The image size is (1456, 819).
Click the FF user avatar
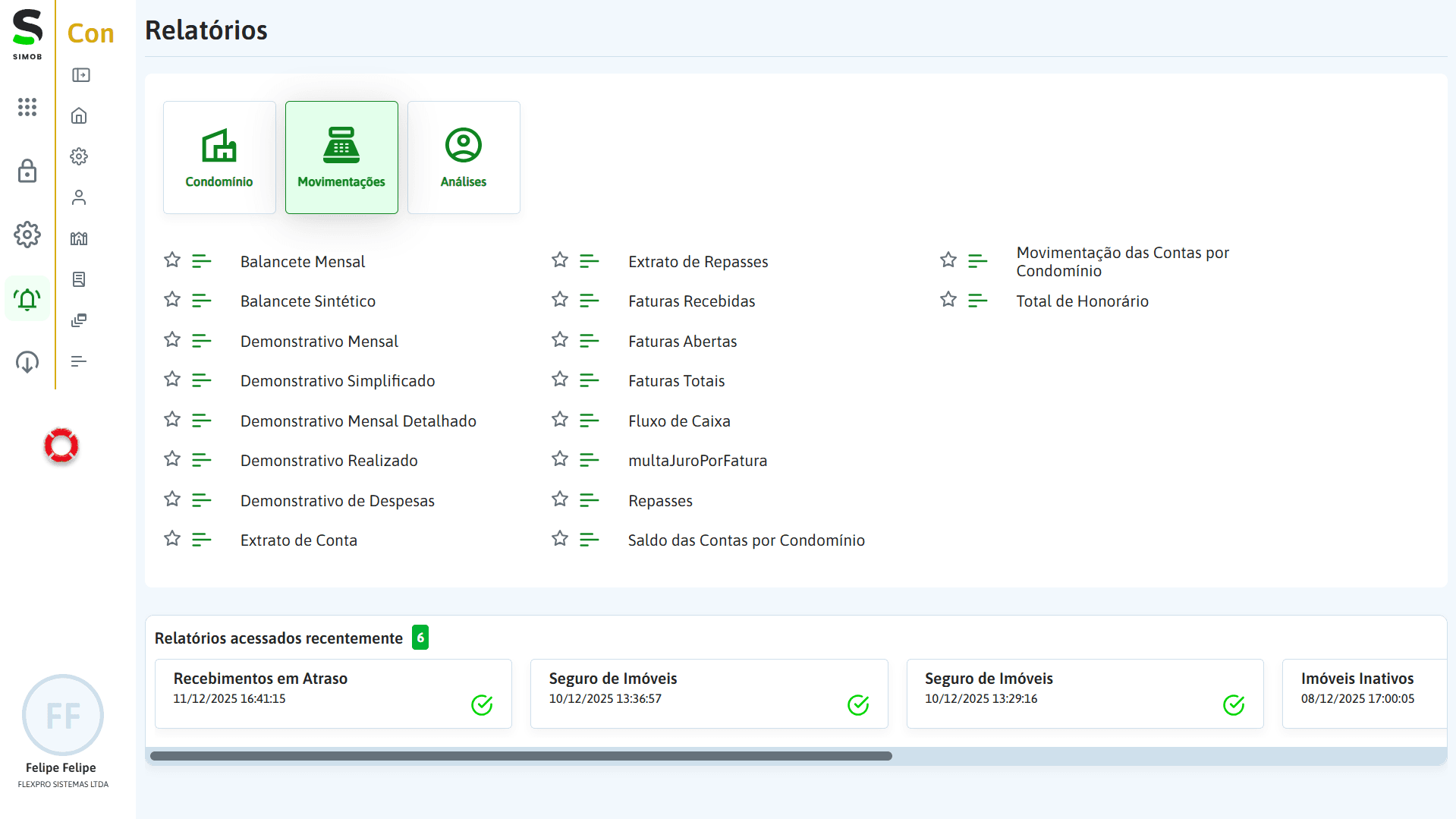(63, 715)
